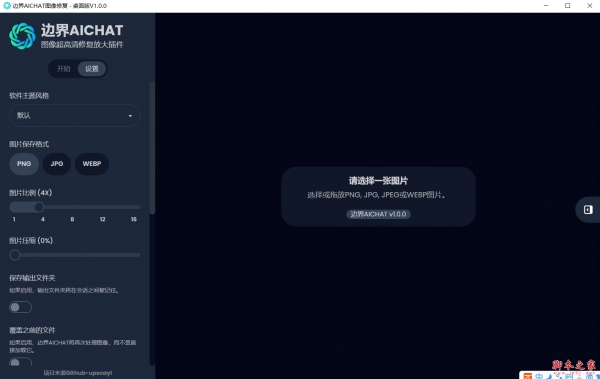Image resolution: width=600 pixels, height=379 pixels.
Task: Click the Github-upscayl source text at bottom
Action: pyautogui.click(x=78, y=373)
